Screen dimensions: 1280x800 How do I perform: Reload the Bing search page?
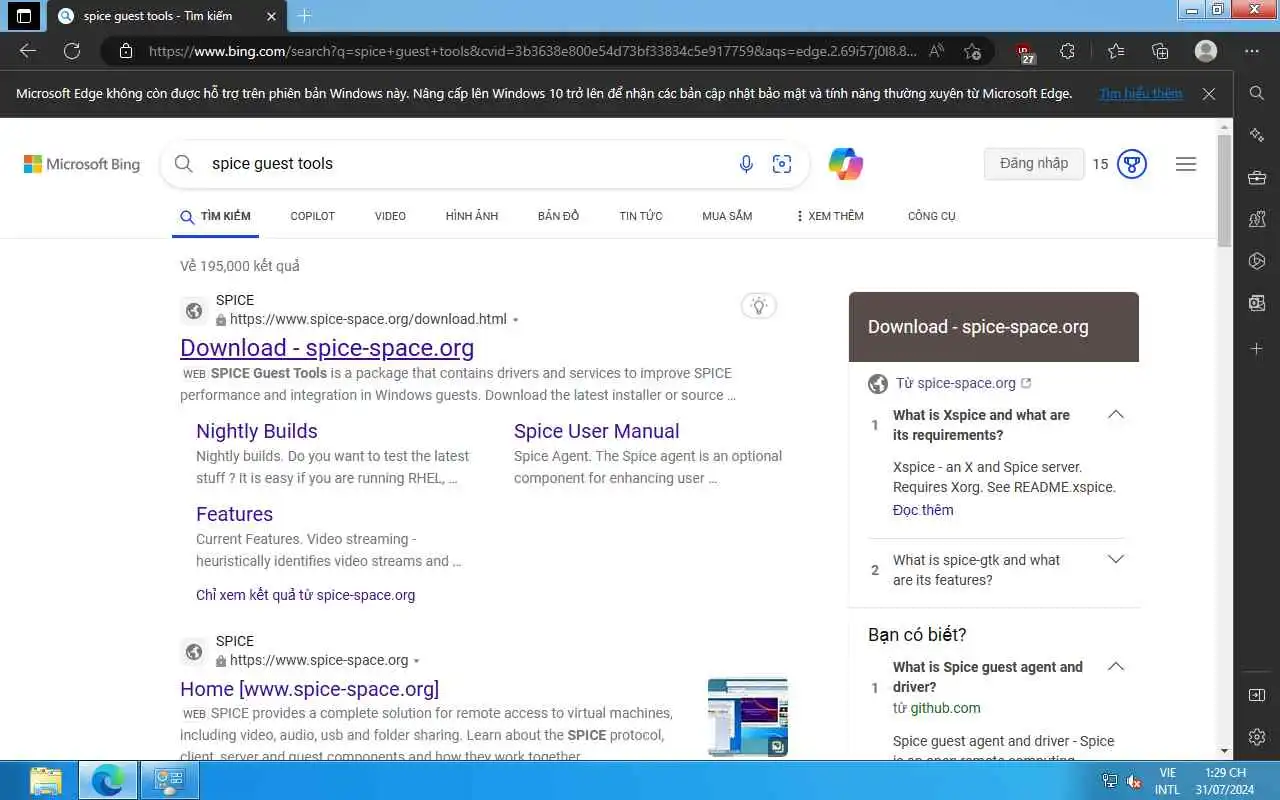point(72,51)
